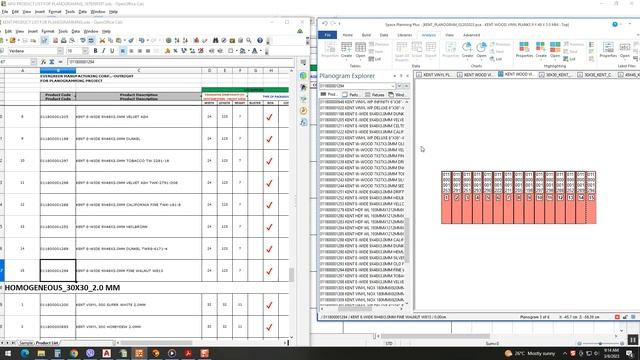Image resolution: width=640 pixels, height=360 pixels.
Task: Click Tables Create icon in Analysis ribbon
Action: click(x=346, y=50)
